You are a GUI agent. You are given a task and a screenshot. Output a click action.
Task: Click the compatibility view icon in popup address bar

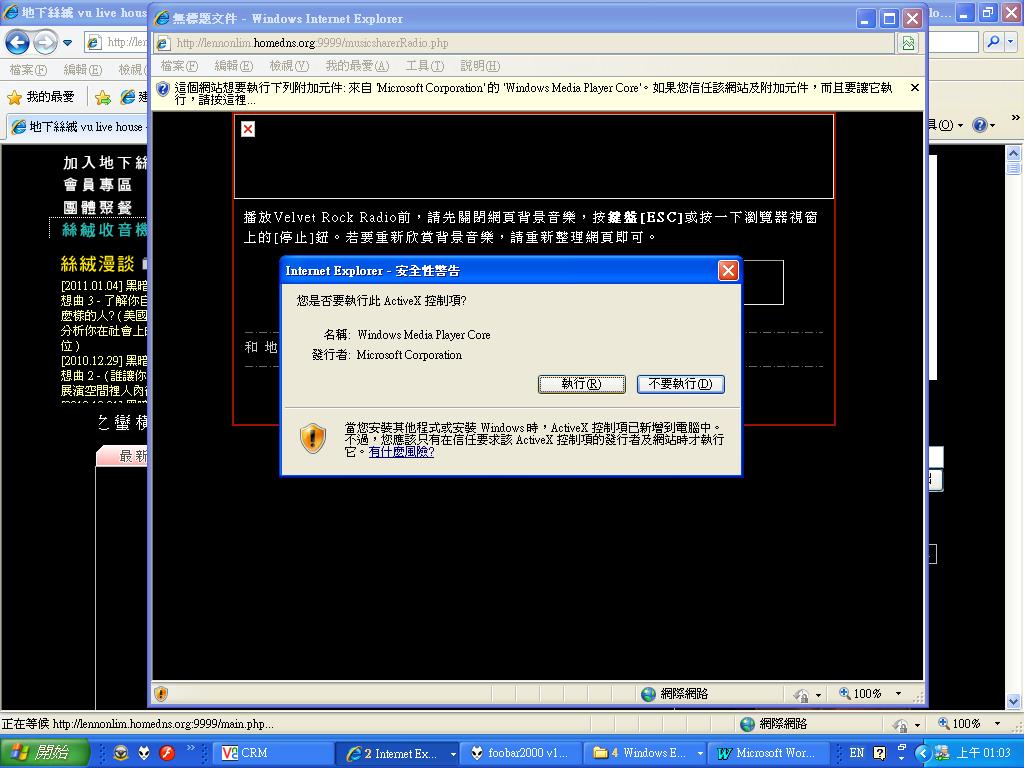[908, 43]
